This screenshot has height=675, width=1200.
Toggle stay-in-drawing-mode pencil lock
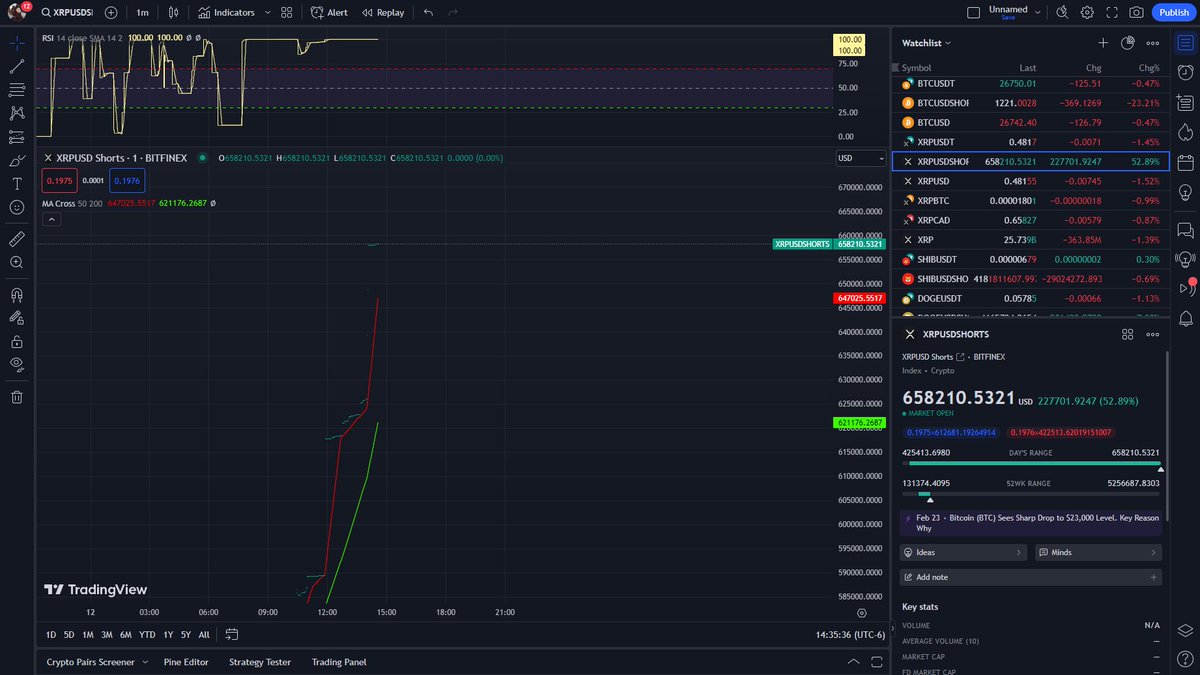click(17, 318)
